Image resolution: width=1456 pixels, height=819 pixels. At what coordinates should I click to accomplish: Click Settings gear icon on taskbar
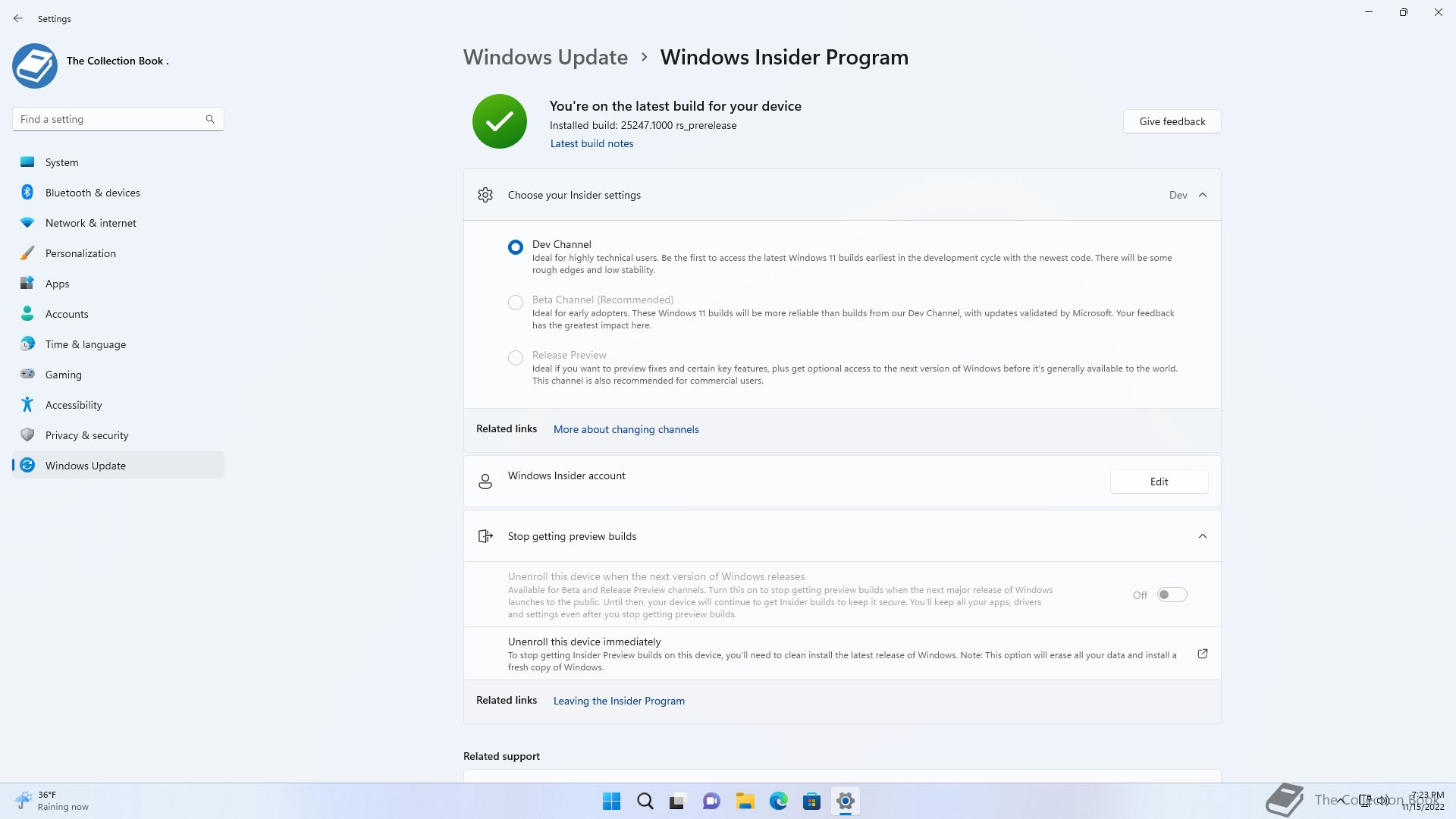click(845, 801)
